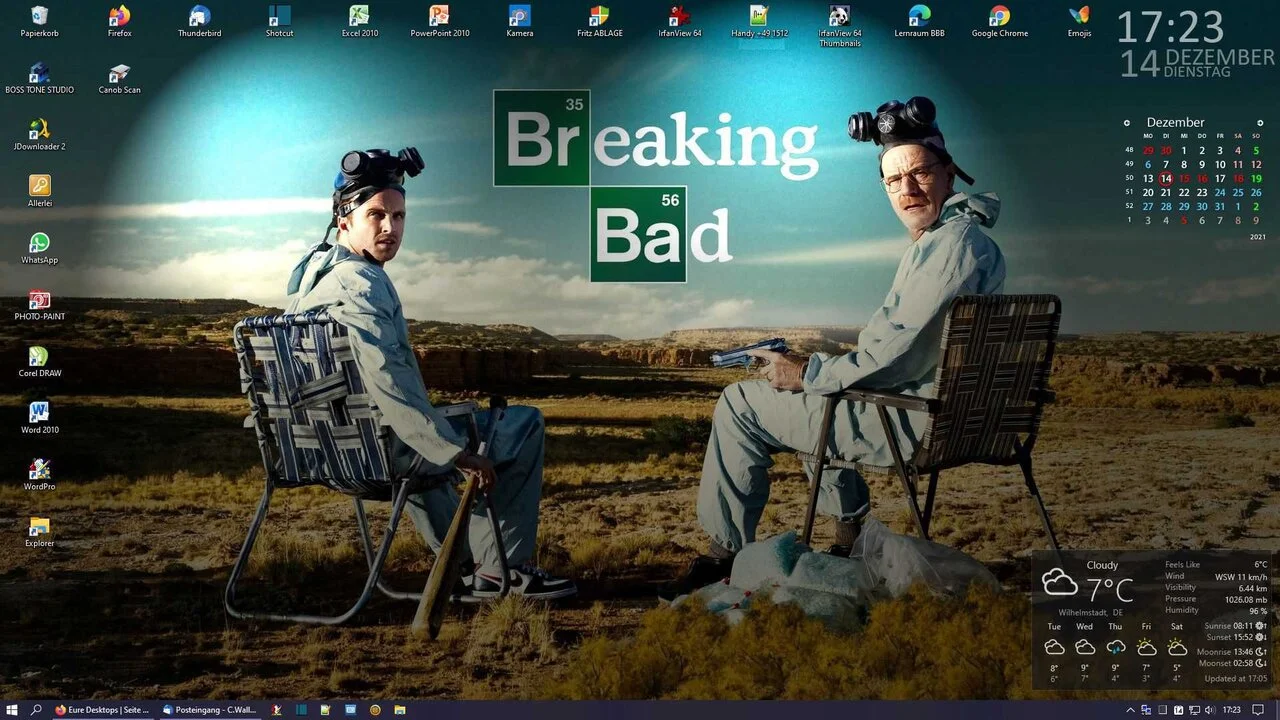Expand the hidden system tray icons
This screenshot has height=720, width=1280.
click(x=1131, y=709)
